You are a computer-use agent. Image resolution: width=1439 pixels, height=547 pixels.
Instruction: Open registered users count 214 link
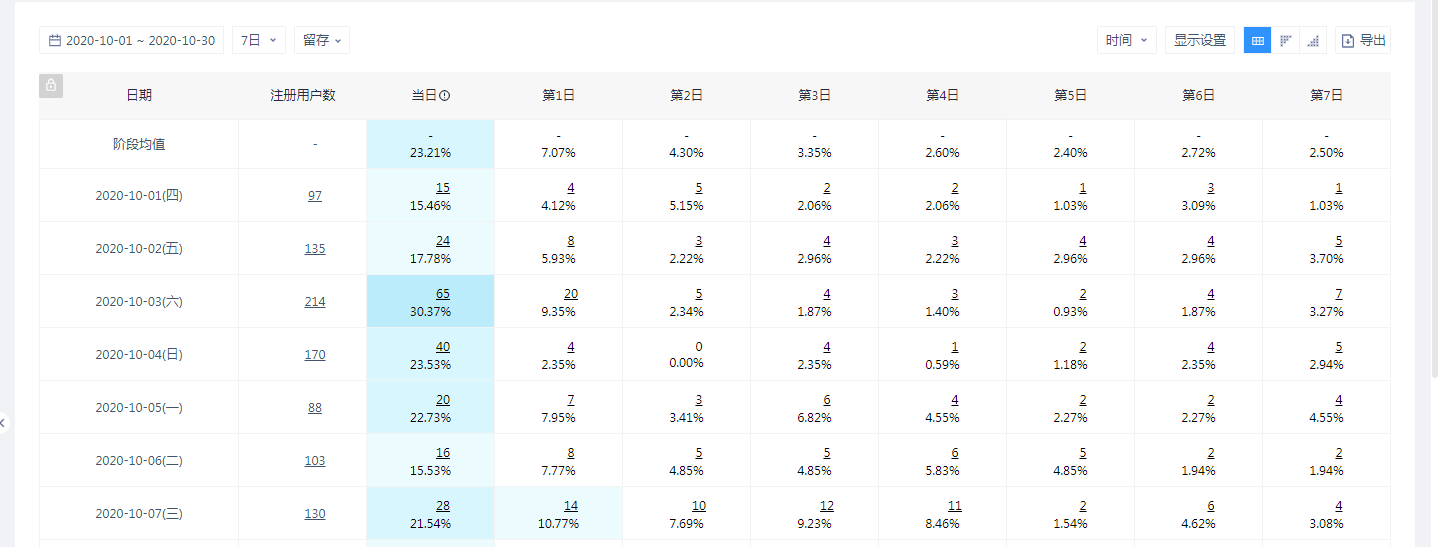[x=315, y=301]
